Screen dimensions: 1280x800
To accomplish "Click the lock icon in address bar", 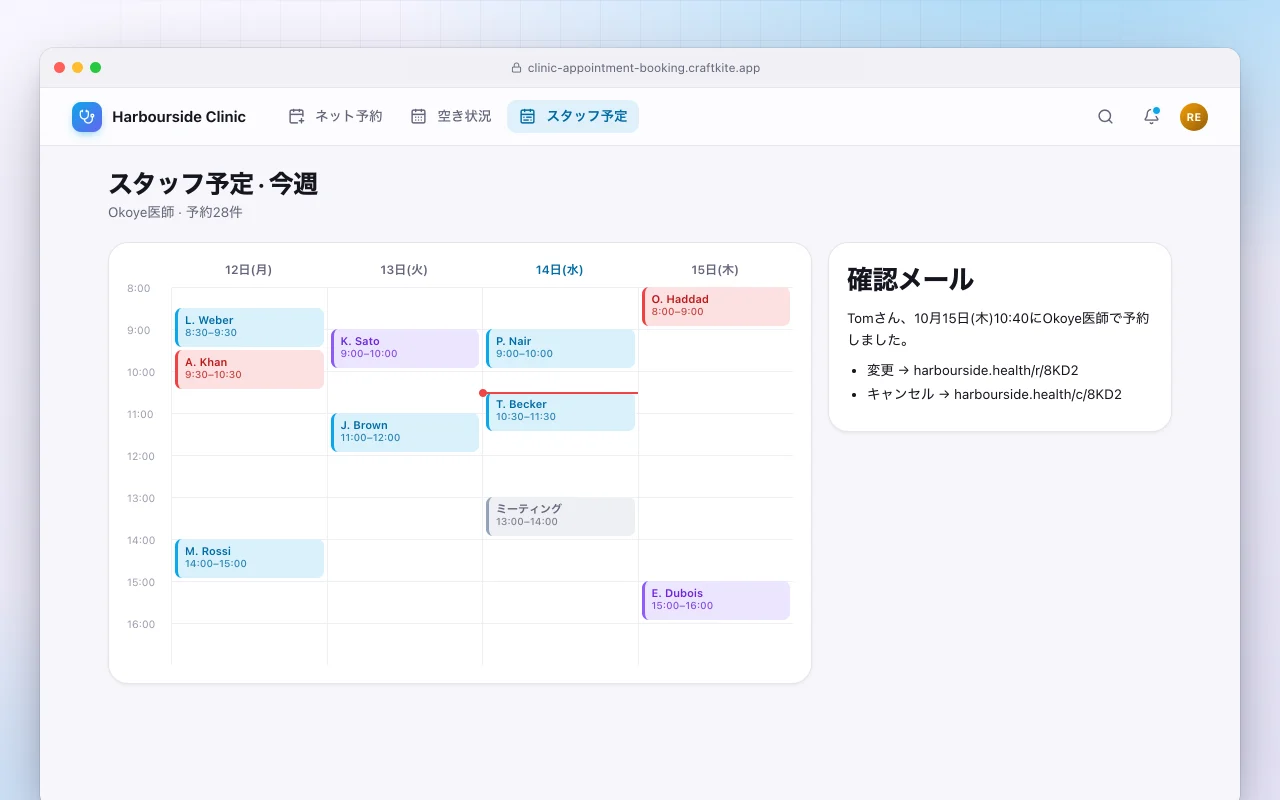I will [x=516, y=68].
